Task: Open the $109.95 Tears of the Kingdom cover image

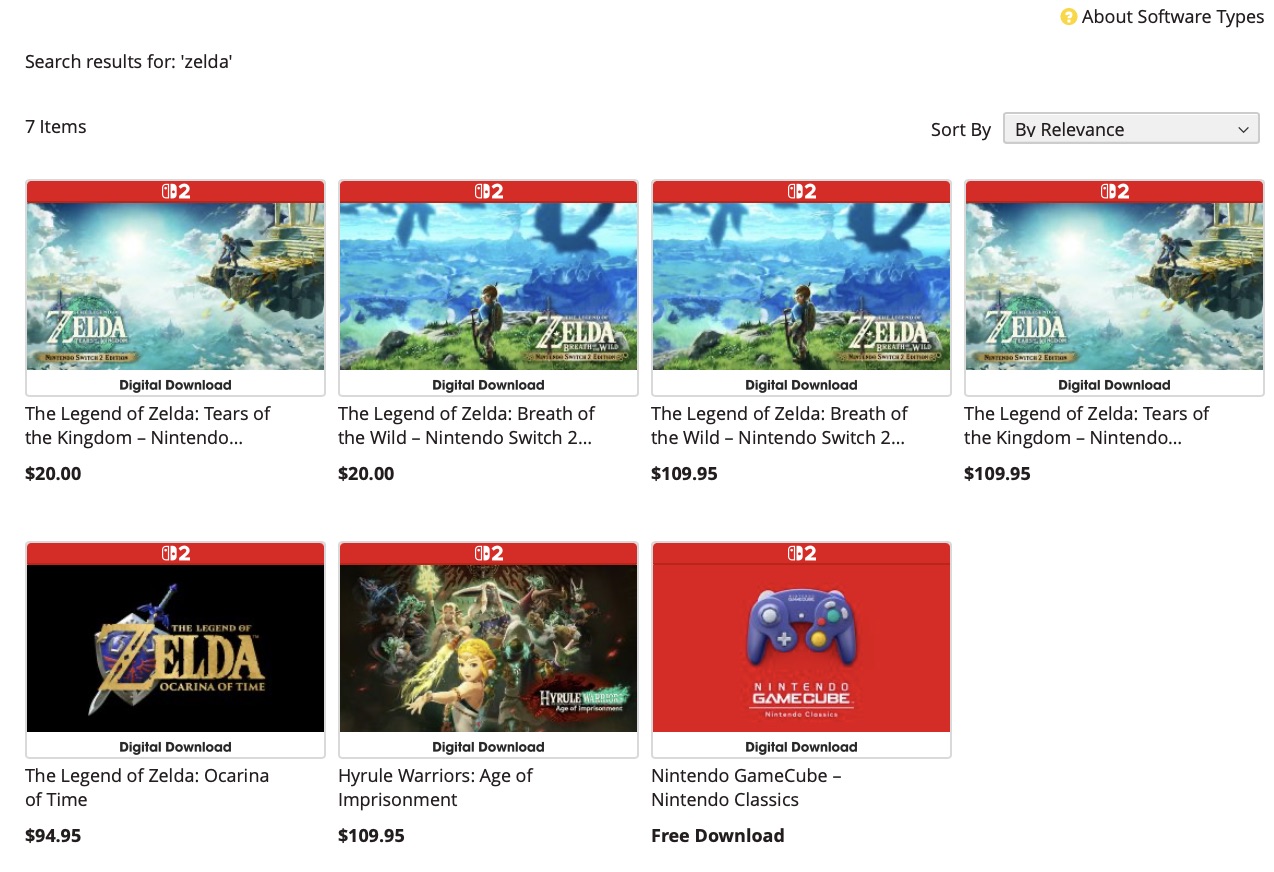Action: [x=1115, y=286]
